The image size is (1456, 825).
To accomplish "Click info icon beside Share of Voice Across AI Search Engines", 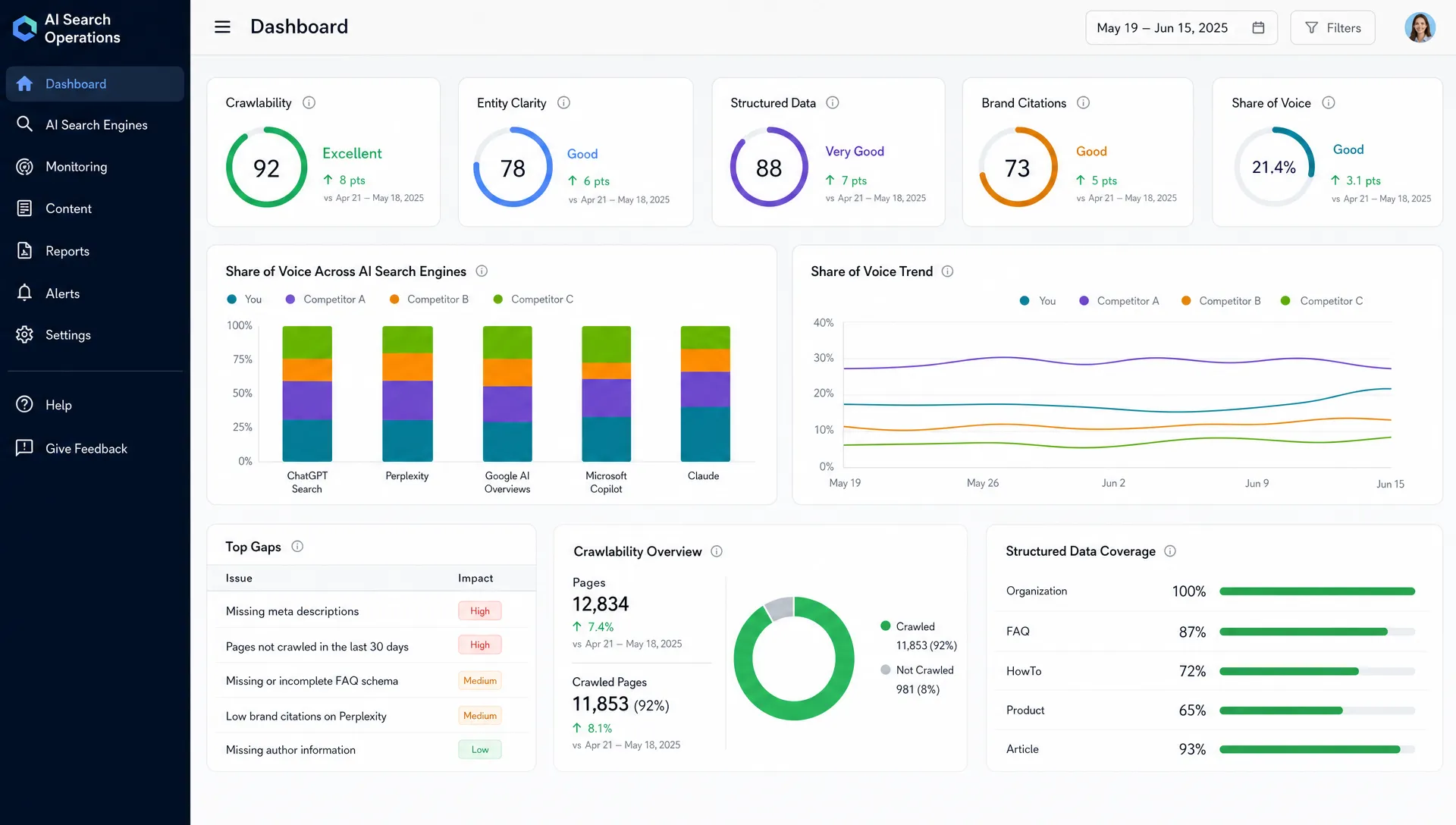I will 482,271.
